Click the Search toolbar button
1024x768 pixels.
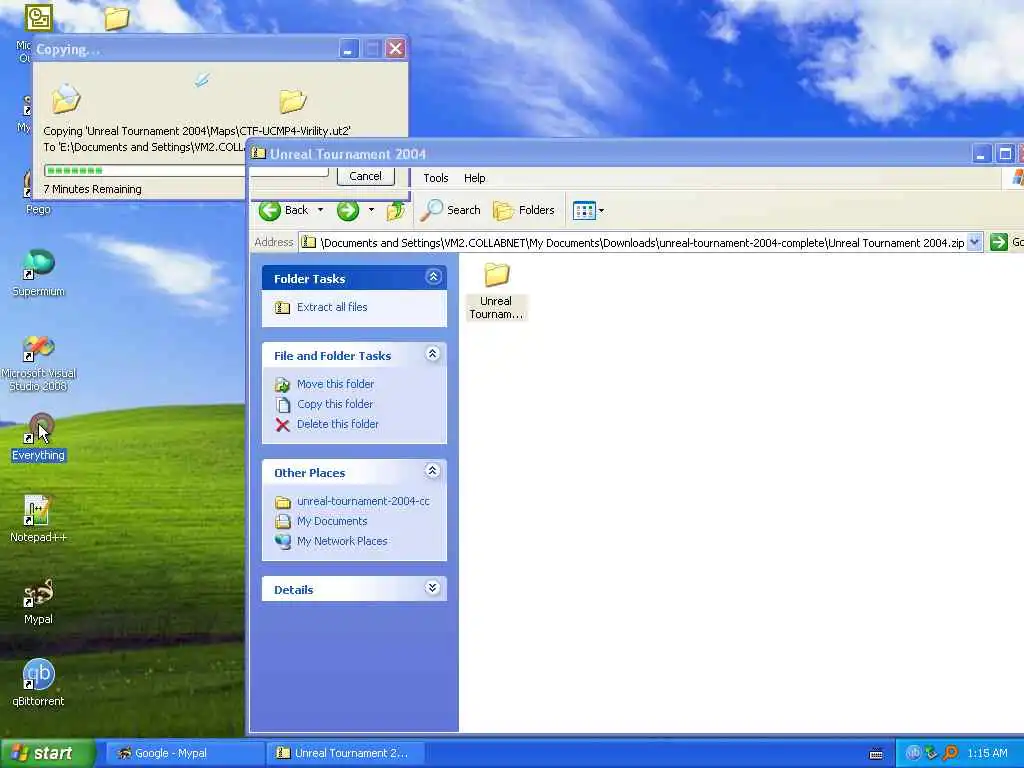(451, 210)
